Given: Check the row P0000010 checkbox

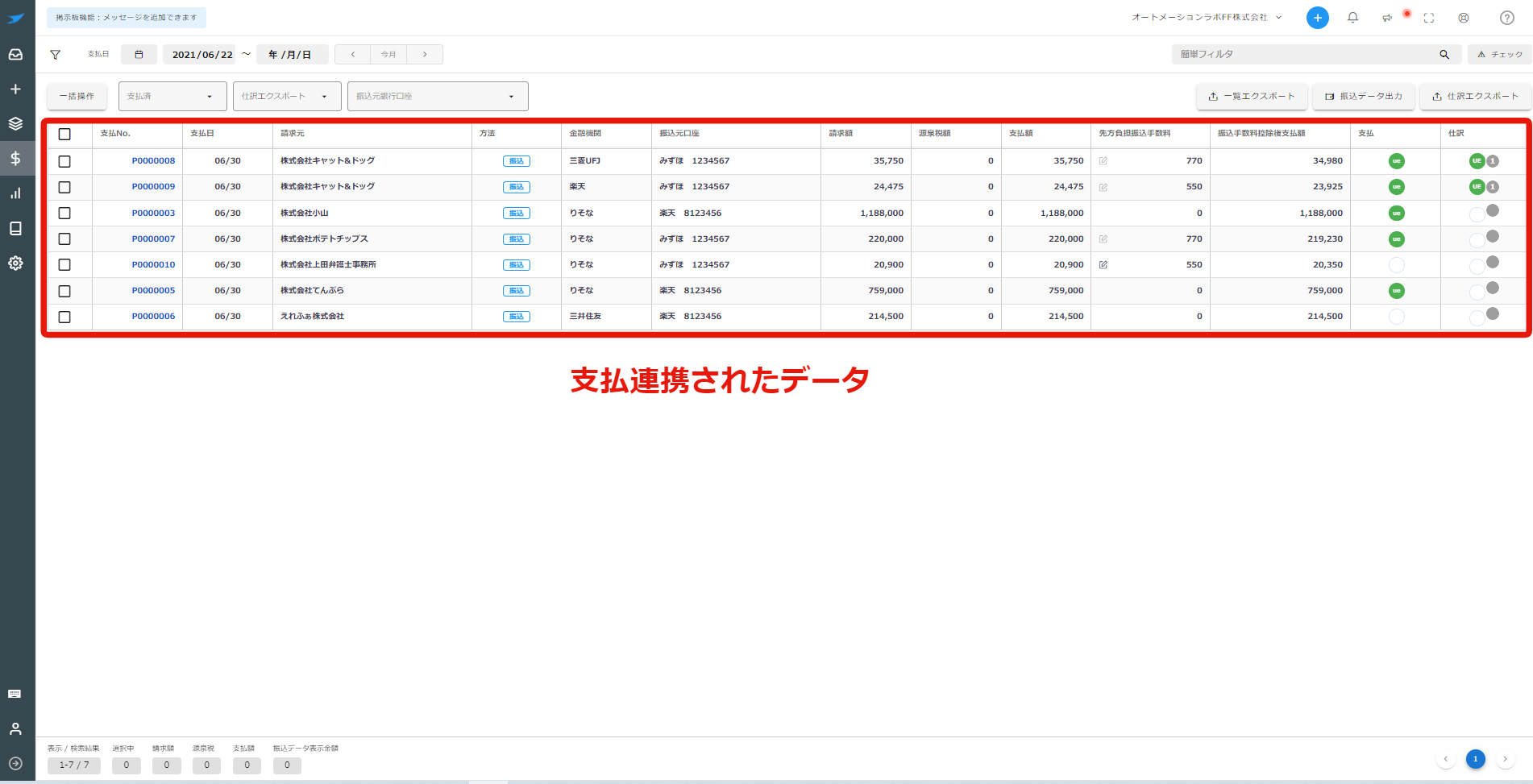Looking at the screenshot, I should click(64, 264).
